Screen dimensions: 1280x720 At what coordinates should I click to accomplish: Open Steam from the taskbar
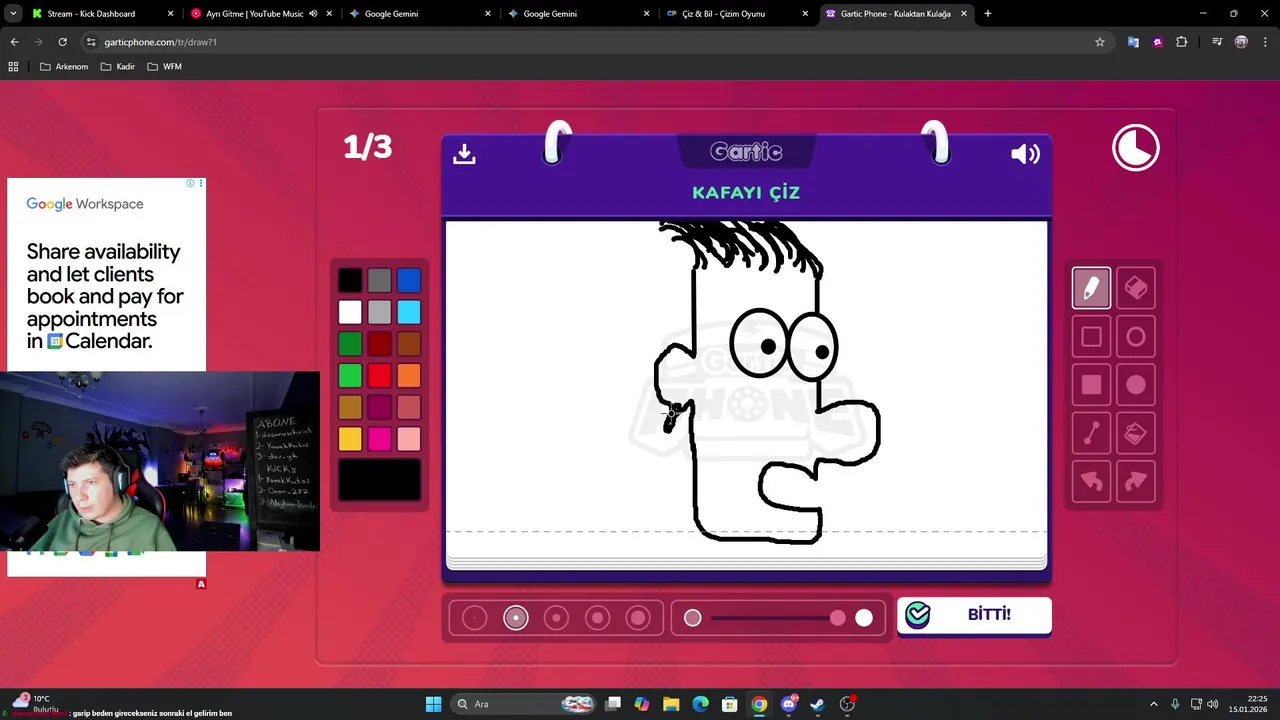click(x=818, y=704)
